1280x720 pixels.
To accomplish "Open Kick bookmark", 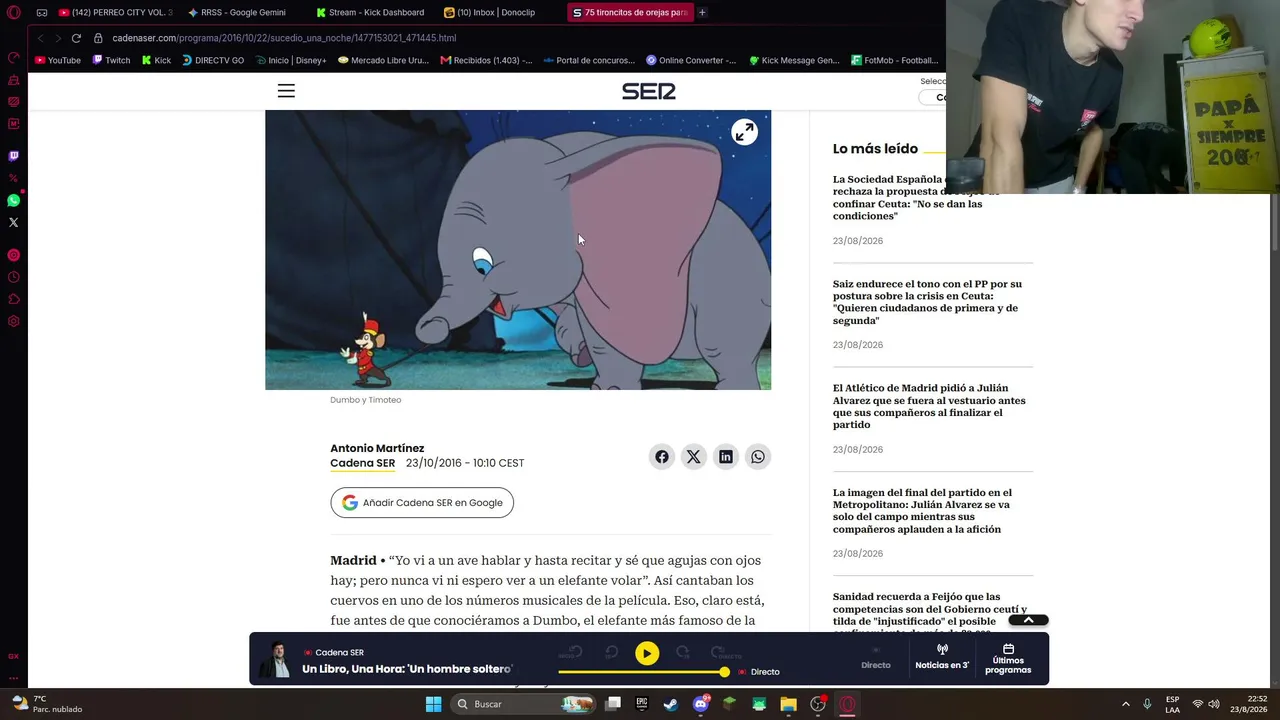I will [156, 60].
